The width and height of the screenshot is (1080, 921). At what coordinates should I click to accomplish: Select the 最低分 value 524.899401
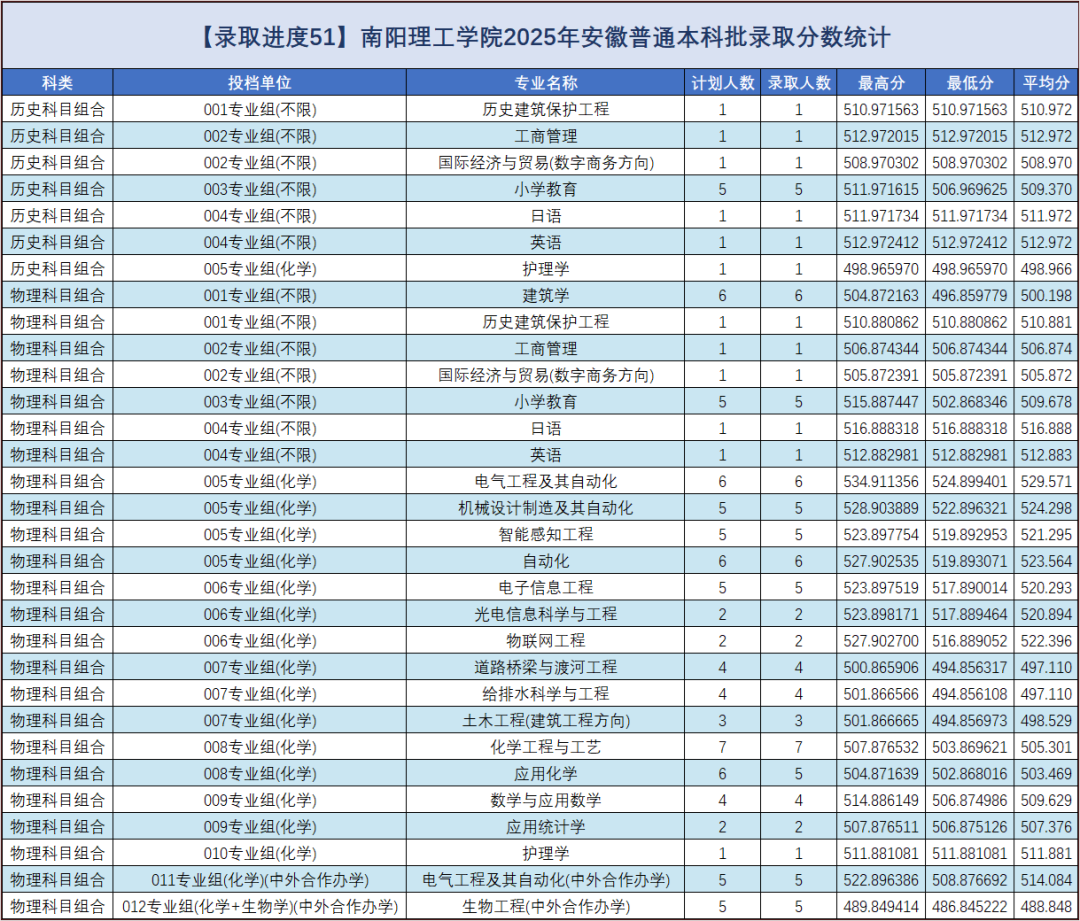click(x=970, y=482)
